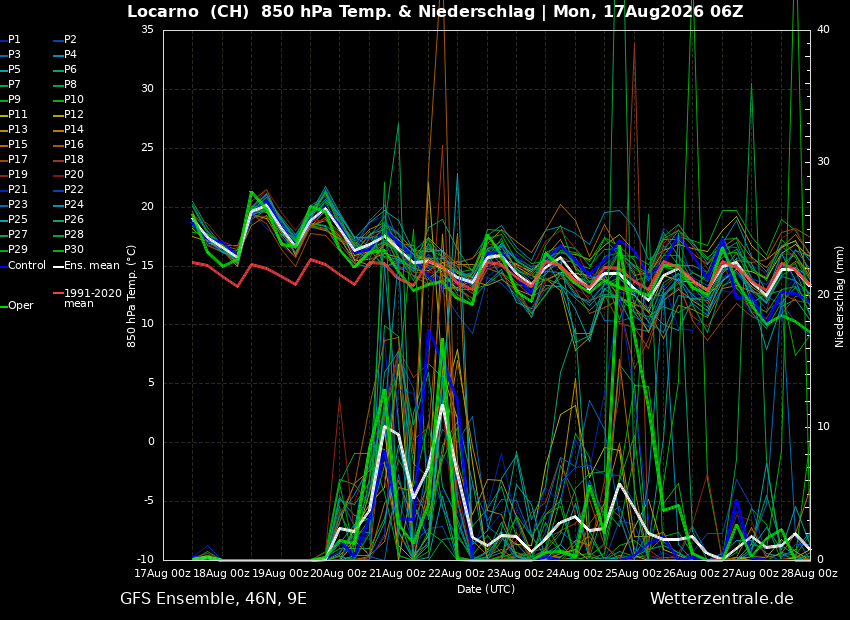Open the Wetterzentrale.de credit text
The image size is (850, 620).
[722, 599]
